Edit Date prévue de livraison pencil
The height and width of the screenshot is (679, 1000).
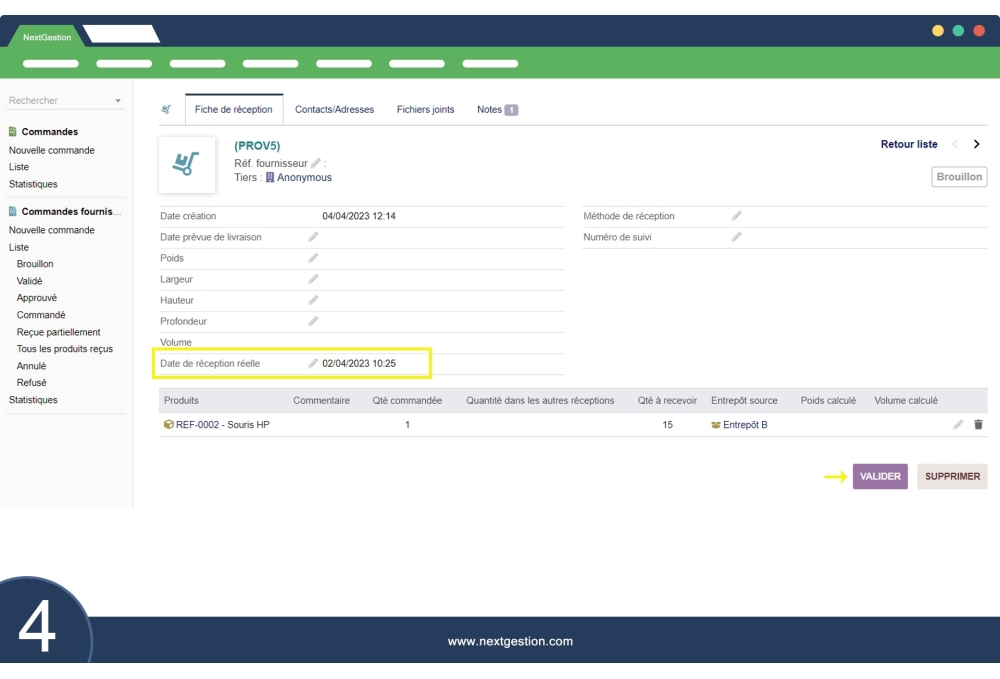pos(313,237)
